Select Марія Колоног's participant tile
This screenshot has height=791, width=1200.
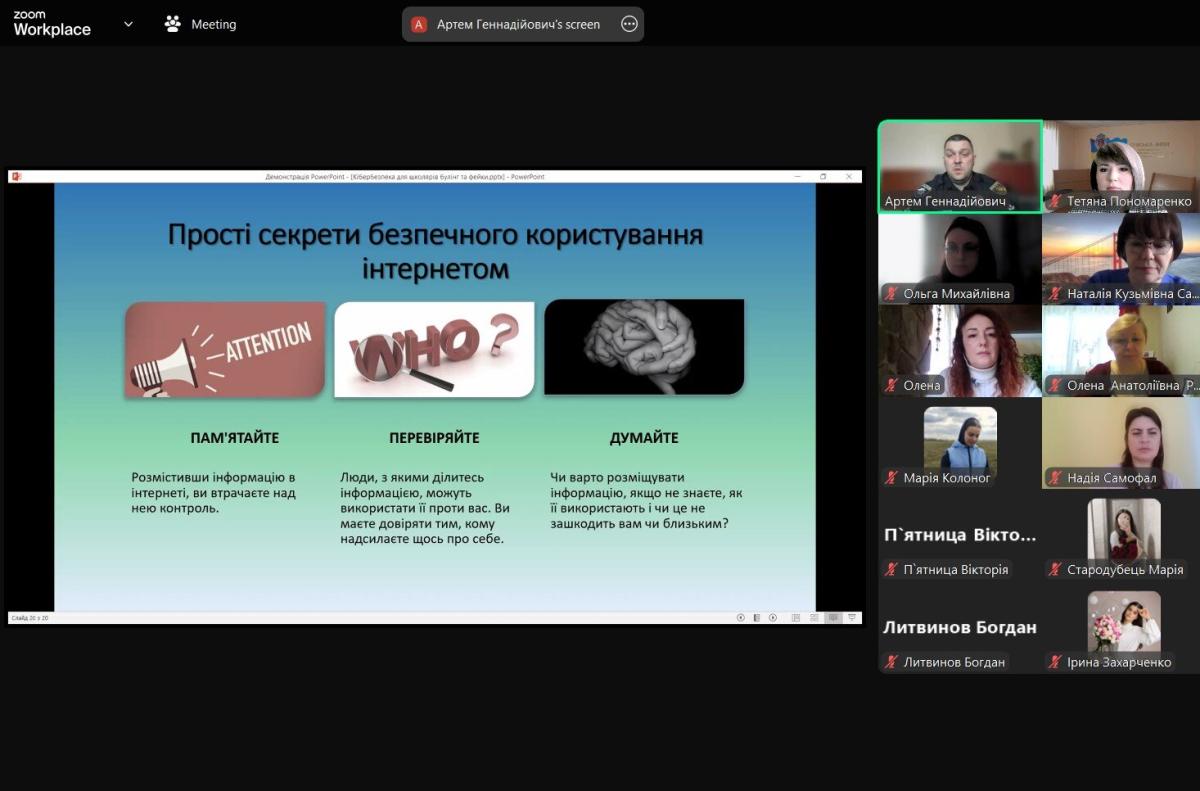959,442
